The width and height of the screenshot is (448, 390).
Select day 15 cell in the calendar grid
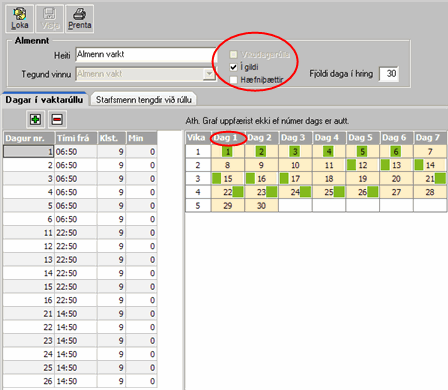click(x=228, y=179)
